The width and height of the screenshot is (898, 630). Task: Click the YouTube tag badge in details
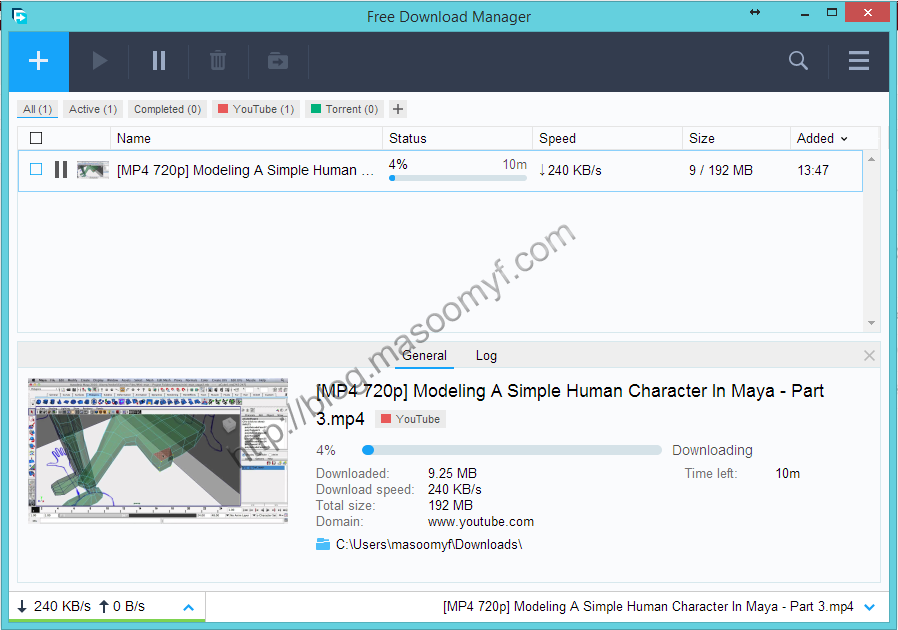point(410,419)
